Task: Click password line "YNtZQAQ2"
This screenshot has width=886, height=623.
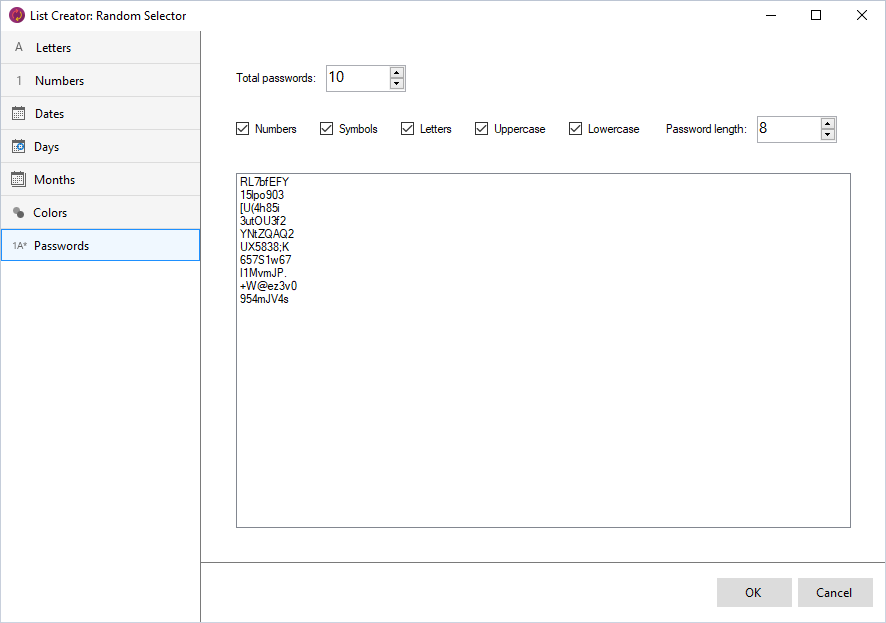Action: 267,234
